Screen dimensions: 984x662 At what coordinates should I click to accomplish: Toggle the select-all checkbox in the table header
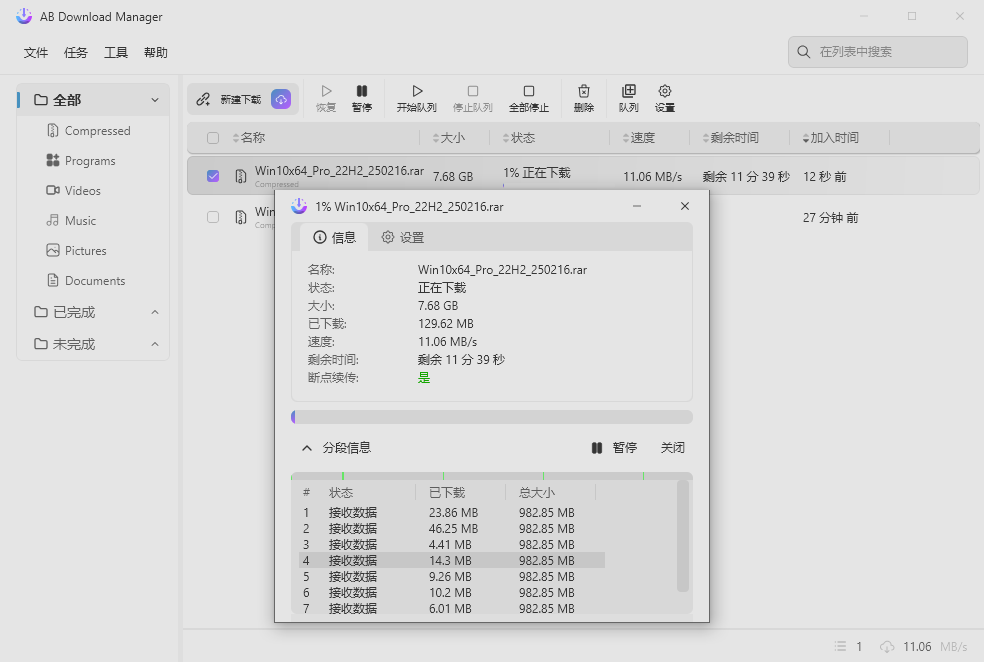[x=213, y=138]
